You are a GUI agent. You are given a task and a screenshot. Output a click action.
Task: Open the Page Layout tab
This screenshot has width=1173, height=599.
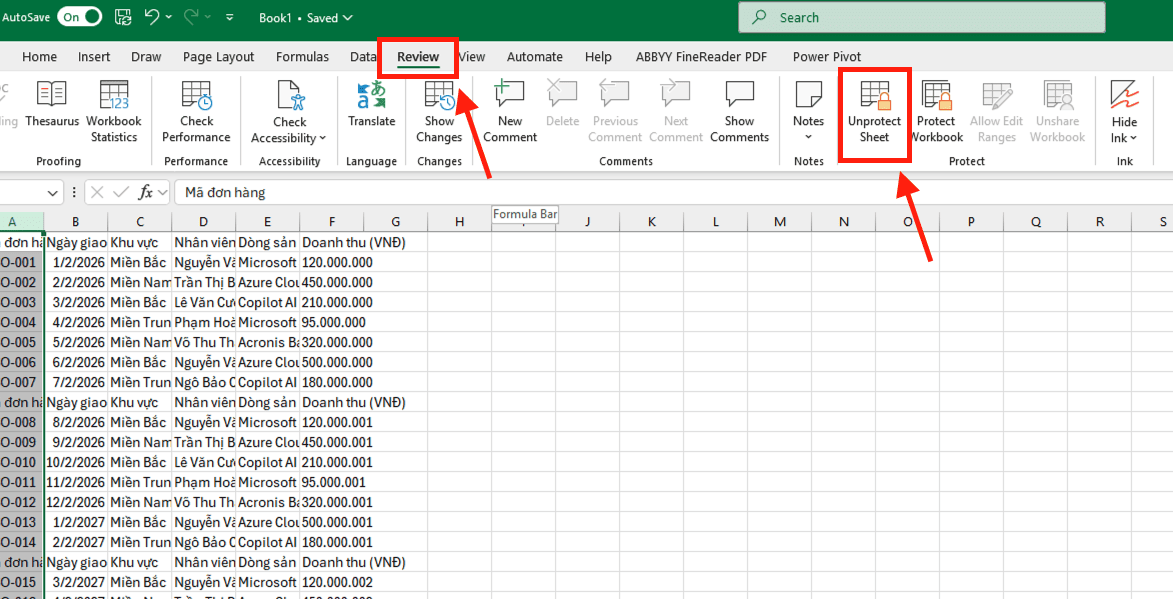pos(218,57)
